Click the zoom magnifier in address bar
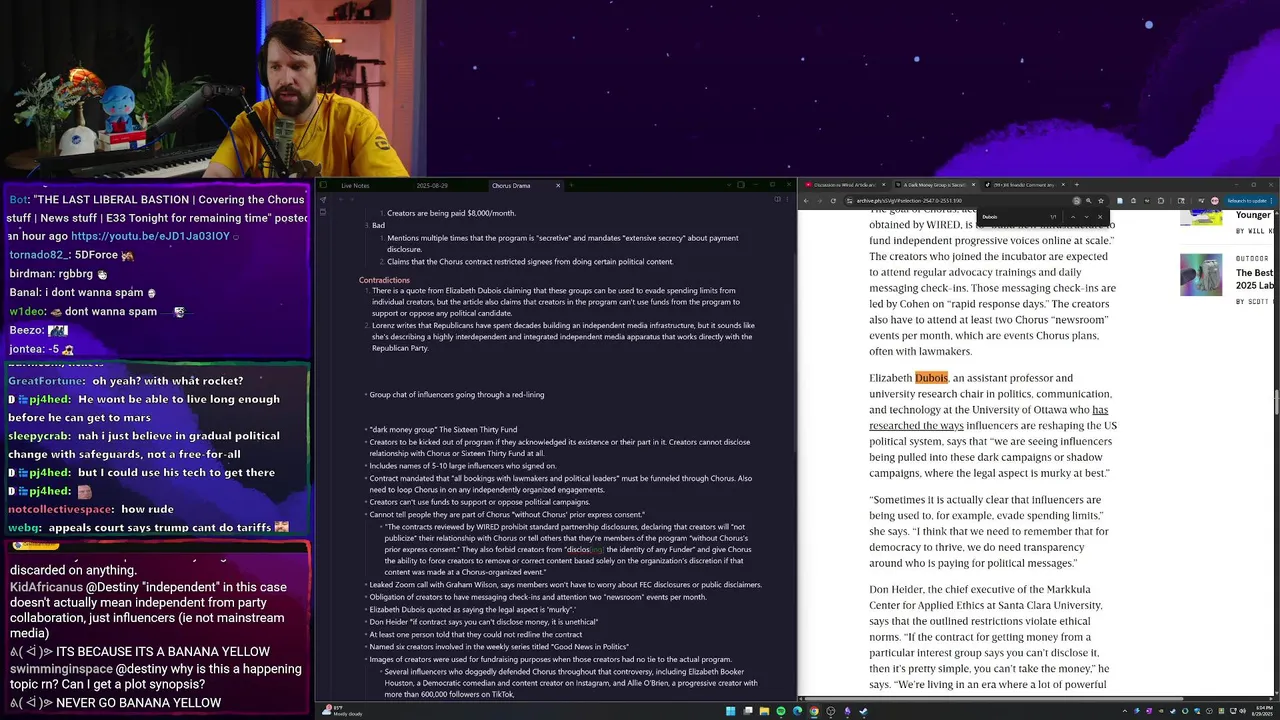The width and height of the screenshot is (1280, 720). [x=1088, y=201]
